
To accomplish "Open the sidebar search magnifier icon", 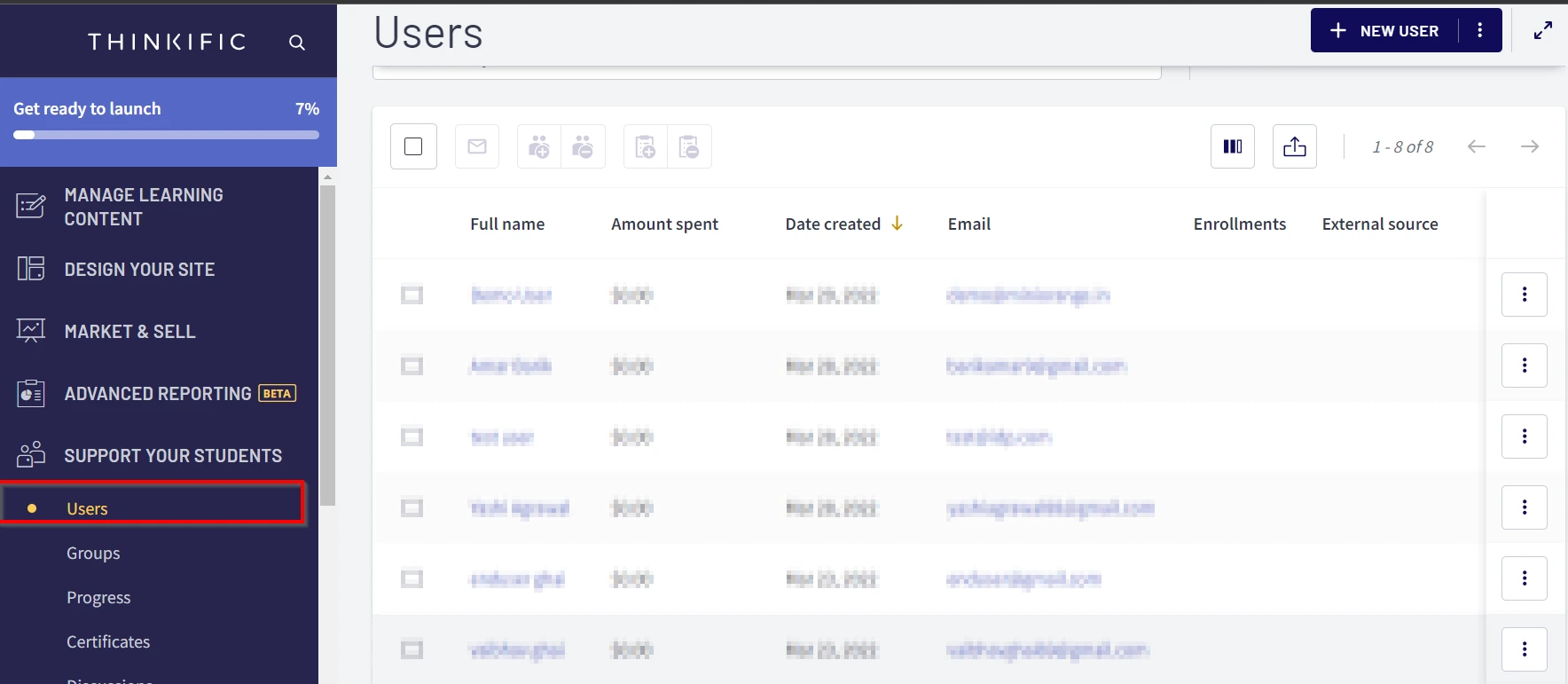I will coord(297,43).
